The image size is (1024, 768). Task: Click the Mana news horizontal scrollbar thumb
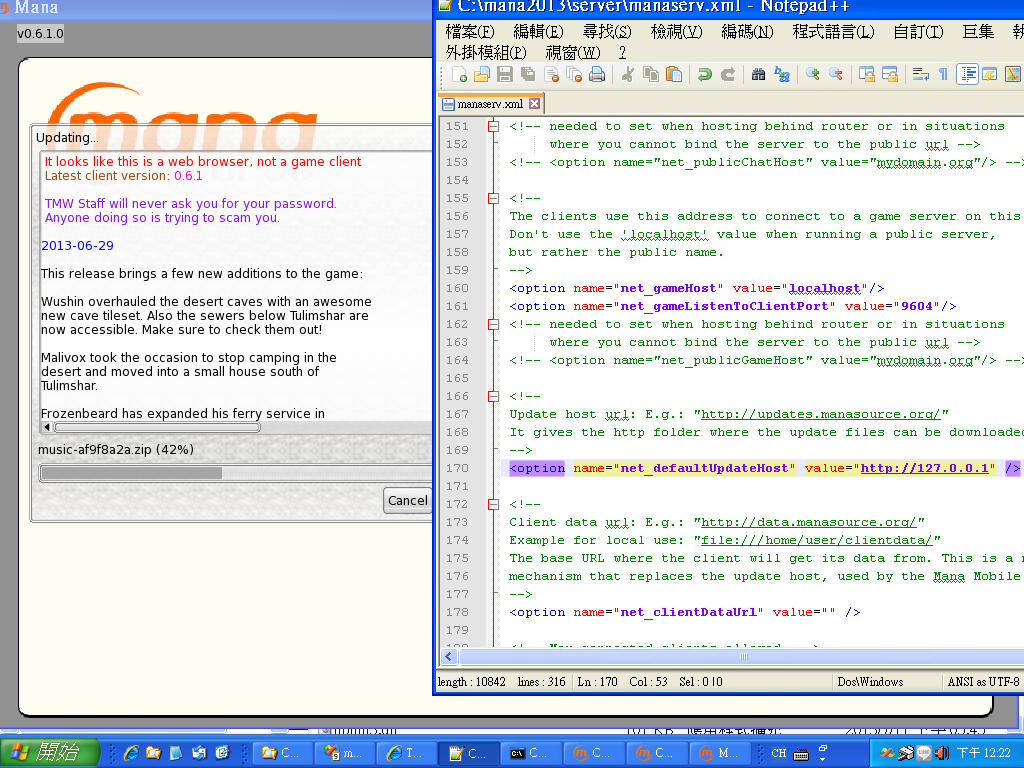pos(157,427)
